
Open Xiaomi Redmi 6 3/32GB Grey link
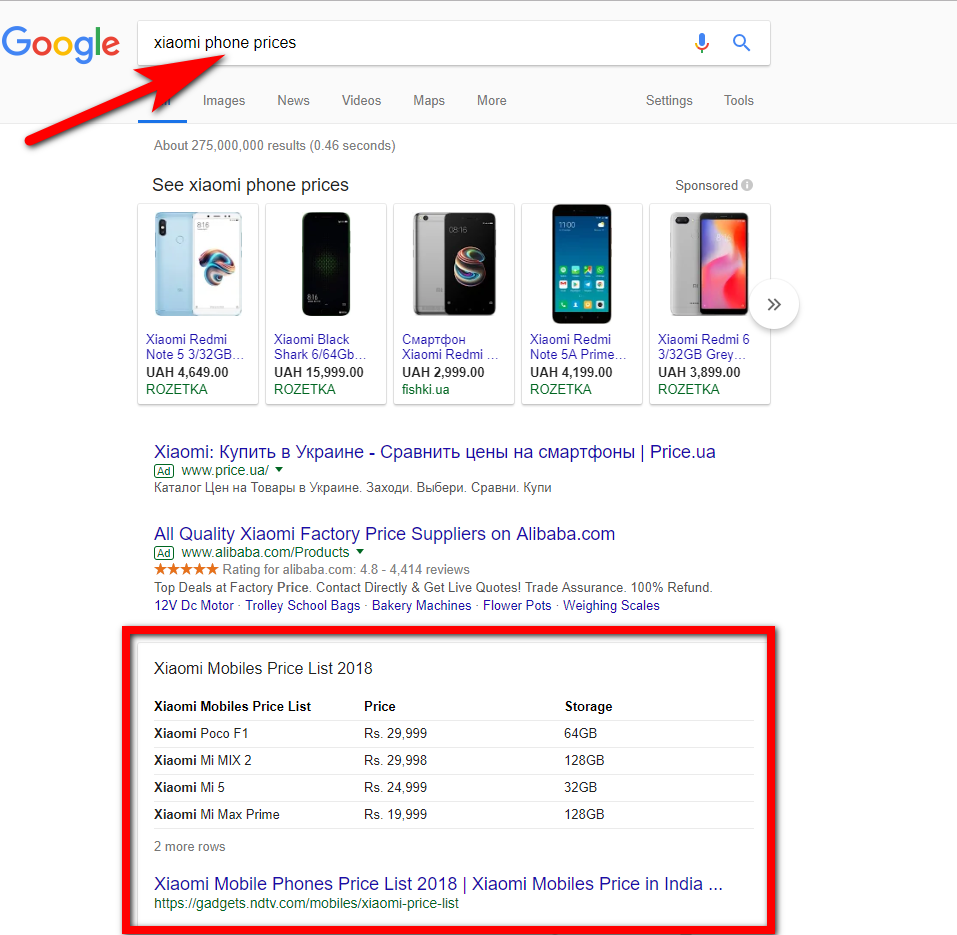(704, 347)
